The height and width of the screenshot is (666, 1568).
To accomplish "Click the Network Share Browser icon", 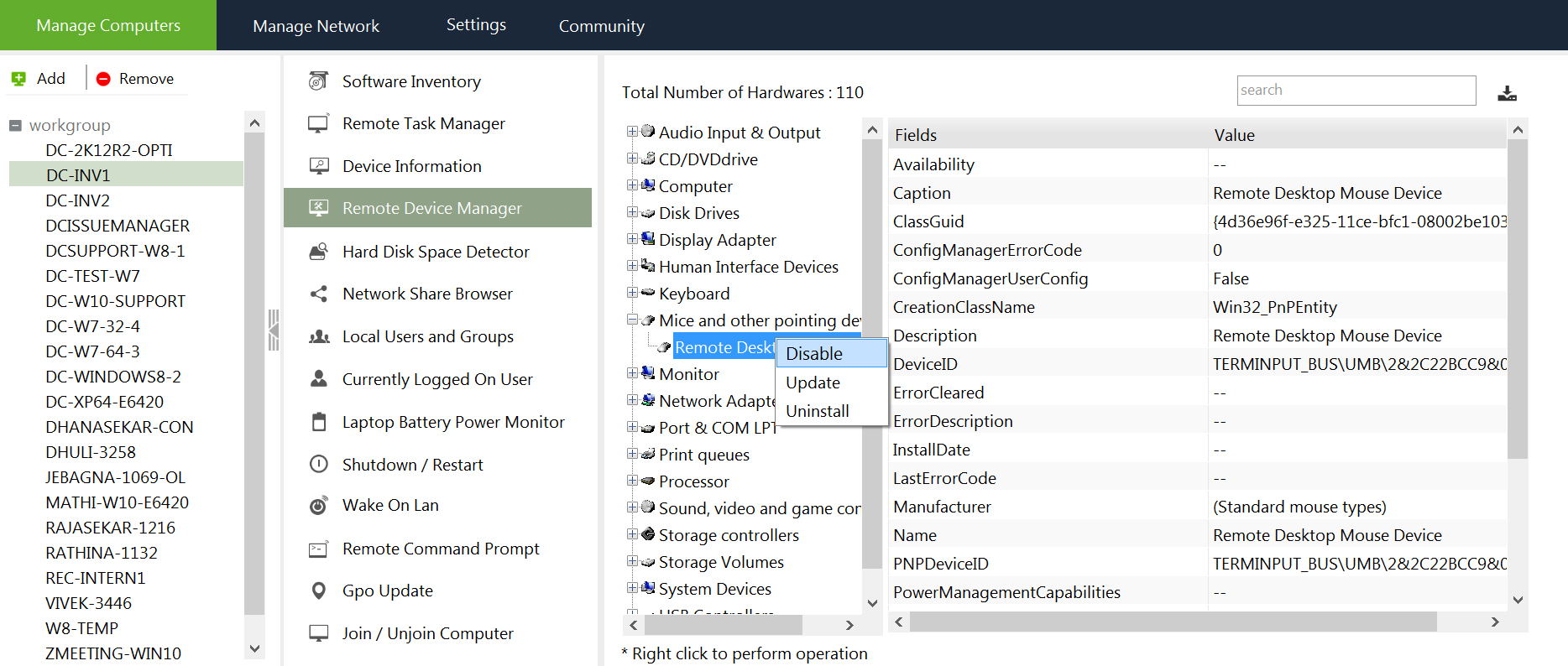I will tap(318, 294).
